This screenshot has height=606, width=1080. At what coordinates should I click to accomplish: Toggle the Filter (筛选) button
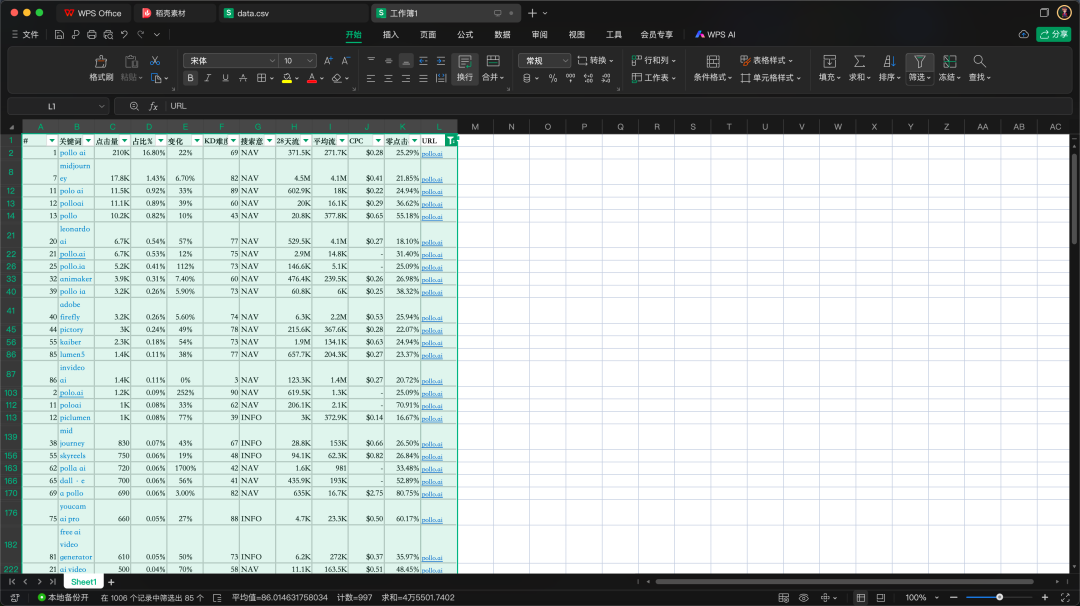(920, 68)
